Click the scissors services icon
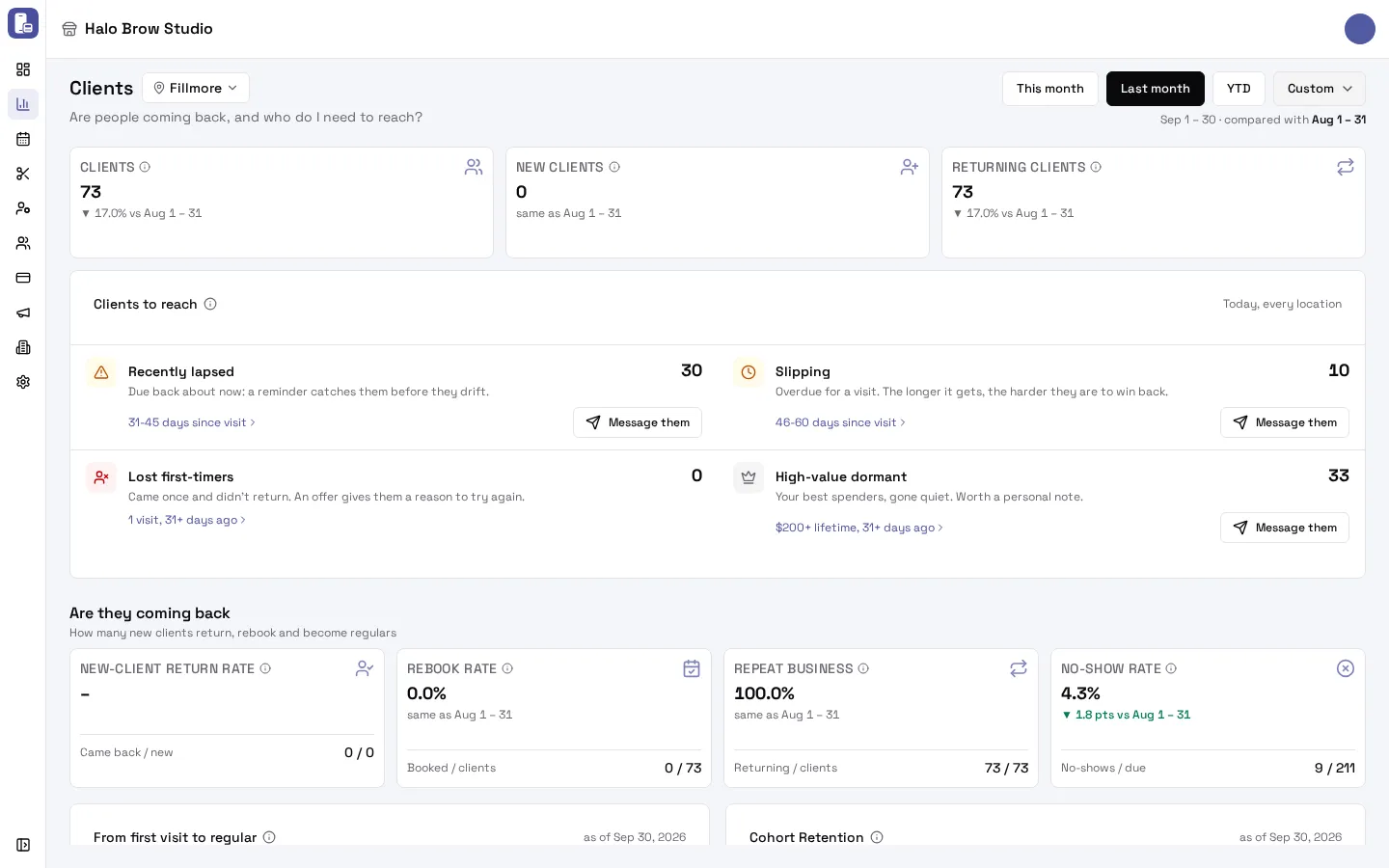 tap(23, 174)
